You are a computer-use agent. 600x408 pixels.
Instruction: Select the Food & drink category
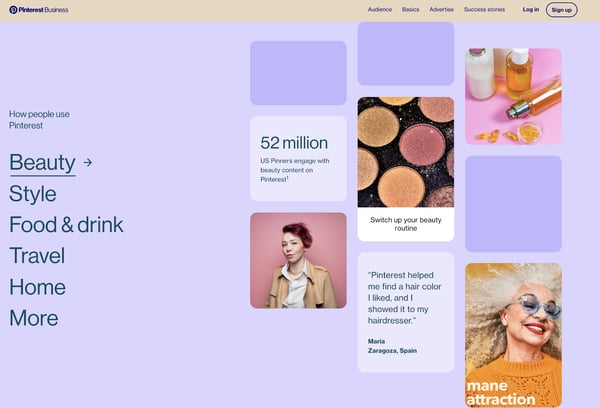pyautogui.click(x=66, y=225)
